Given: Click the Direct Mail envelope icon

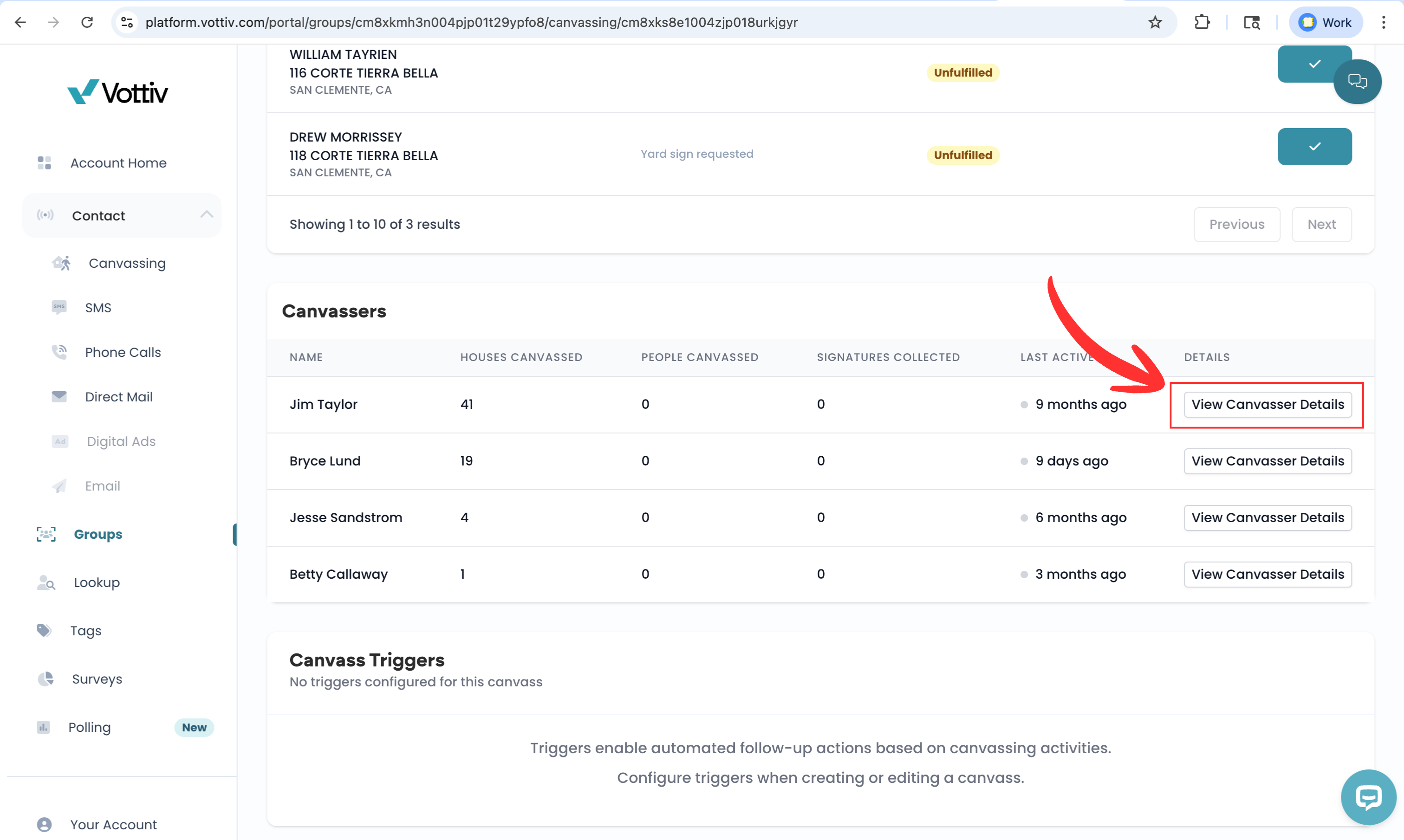Looking at the screenshot, I should [59, 397].
